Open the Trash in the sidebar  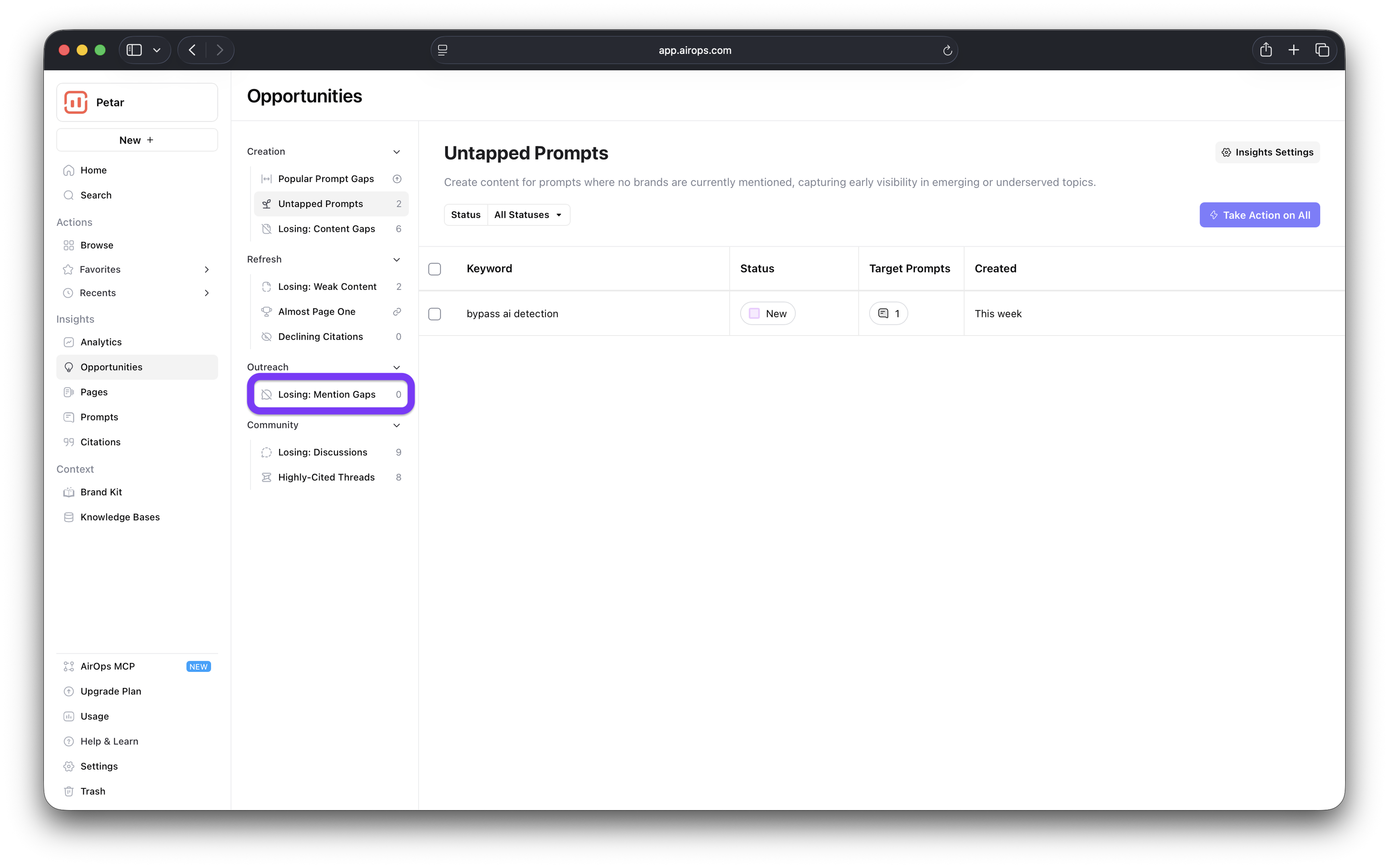click(92, 791)
